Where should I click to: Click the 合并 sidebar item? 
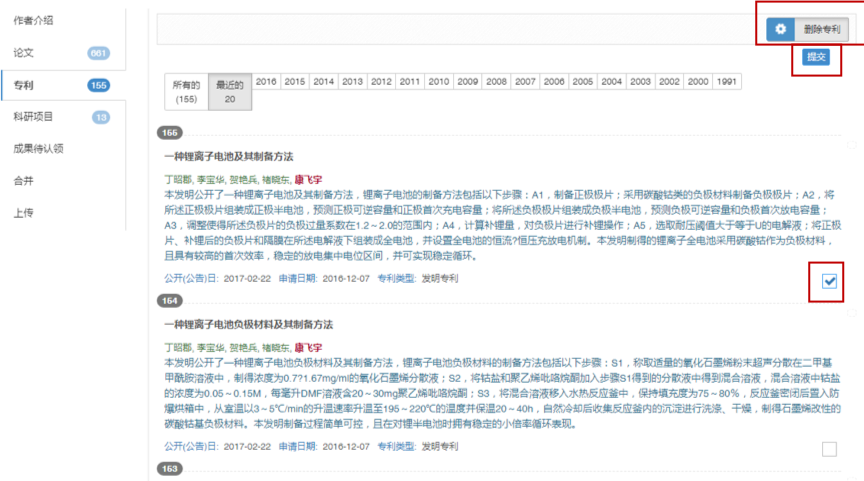tap(23, 180)
